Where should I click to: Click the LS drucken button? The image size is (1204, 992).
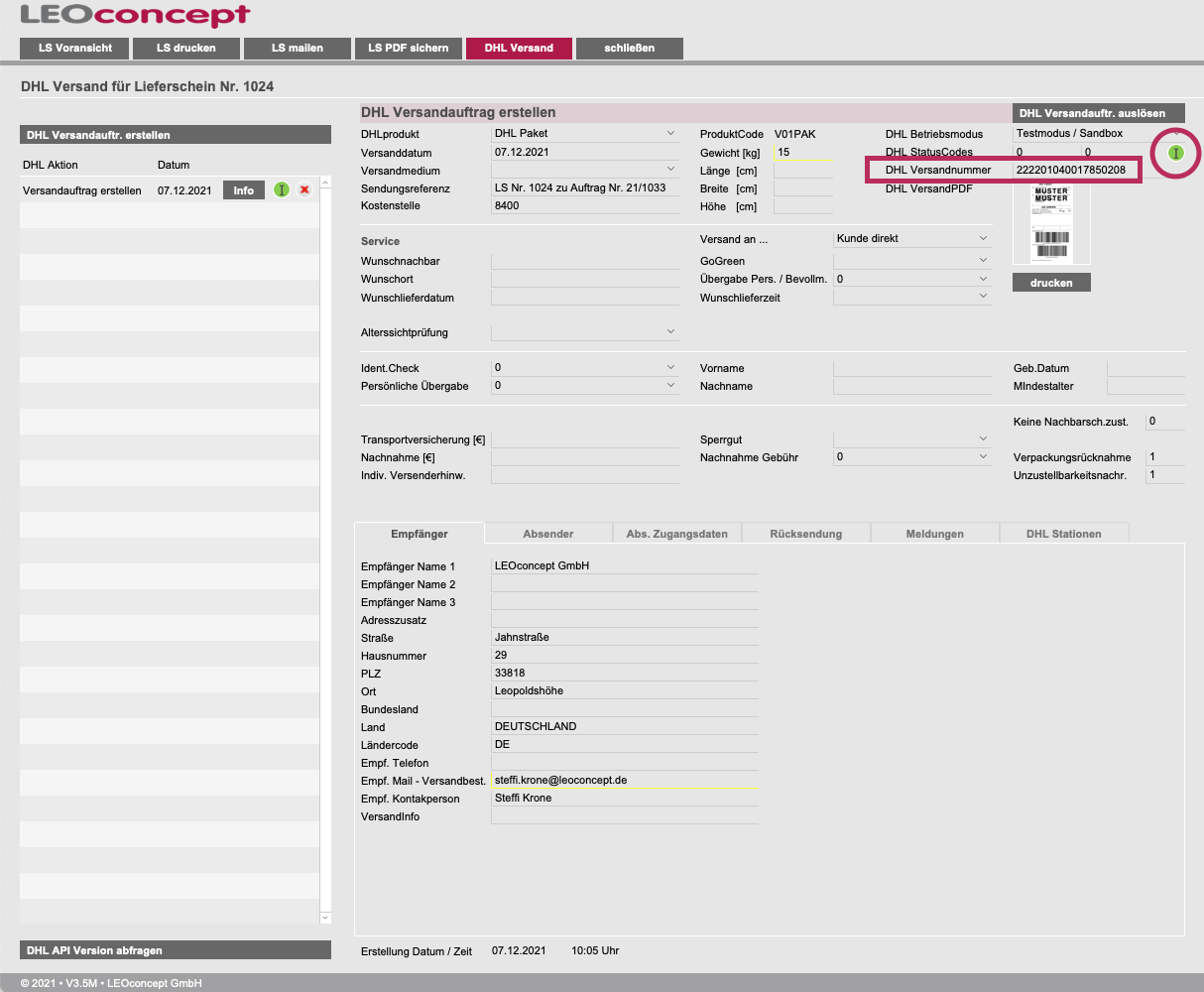[185, 48]
